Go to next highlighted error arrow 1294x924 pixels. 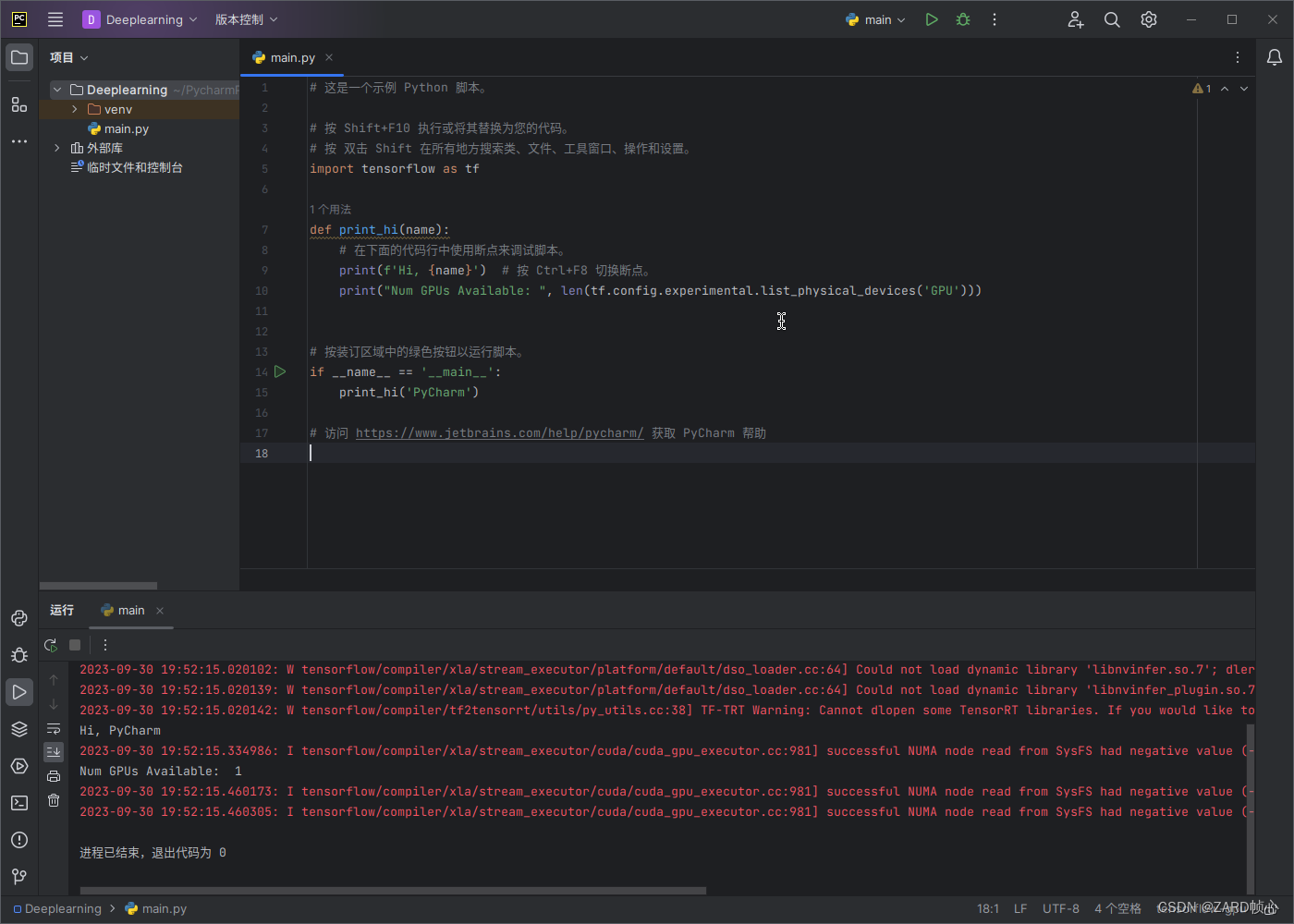point(1244,89)
